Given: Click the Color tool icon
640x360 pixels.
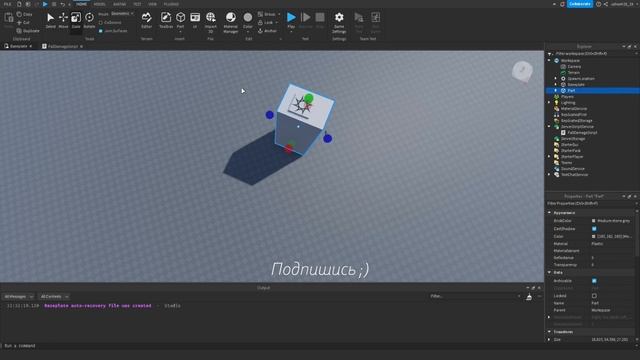Looking at the screenshot, I should [x=248, y=18].
